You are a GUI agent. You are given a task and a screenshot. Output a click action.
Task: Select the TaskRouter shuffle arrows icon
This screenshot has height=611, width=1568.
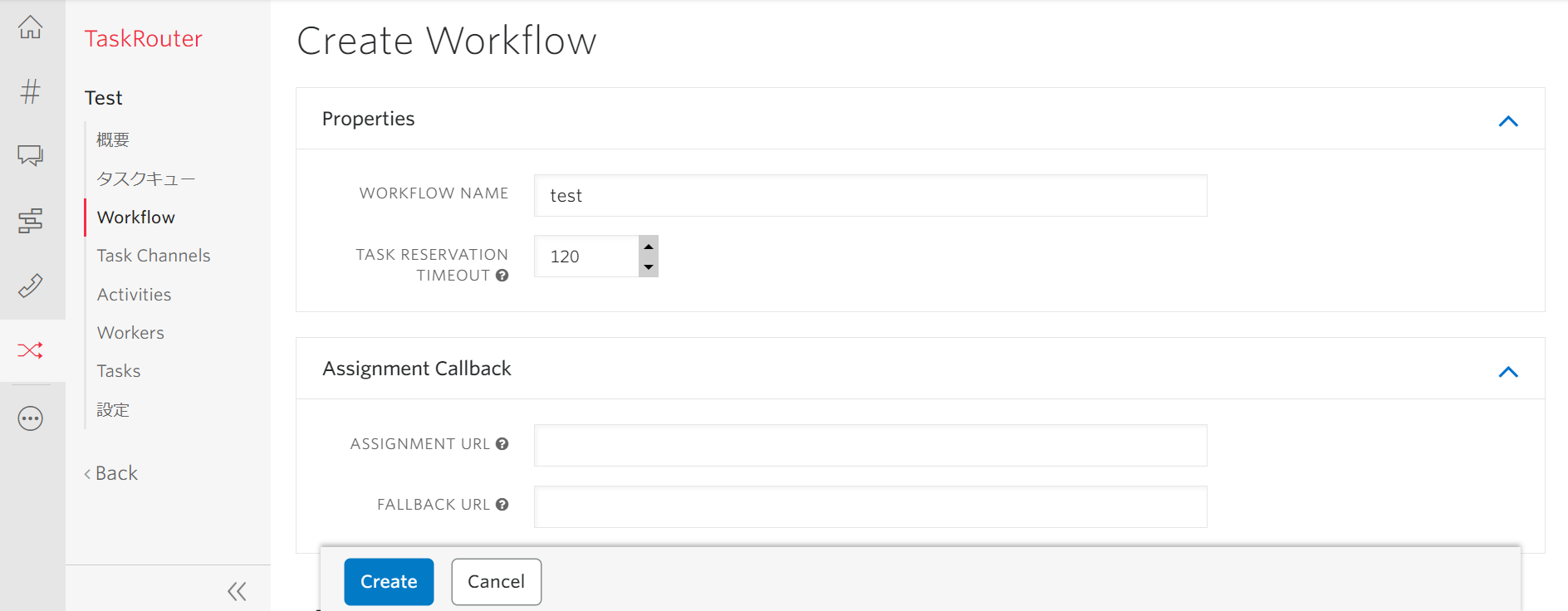point(31,350)
